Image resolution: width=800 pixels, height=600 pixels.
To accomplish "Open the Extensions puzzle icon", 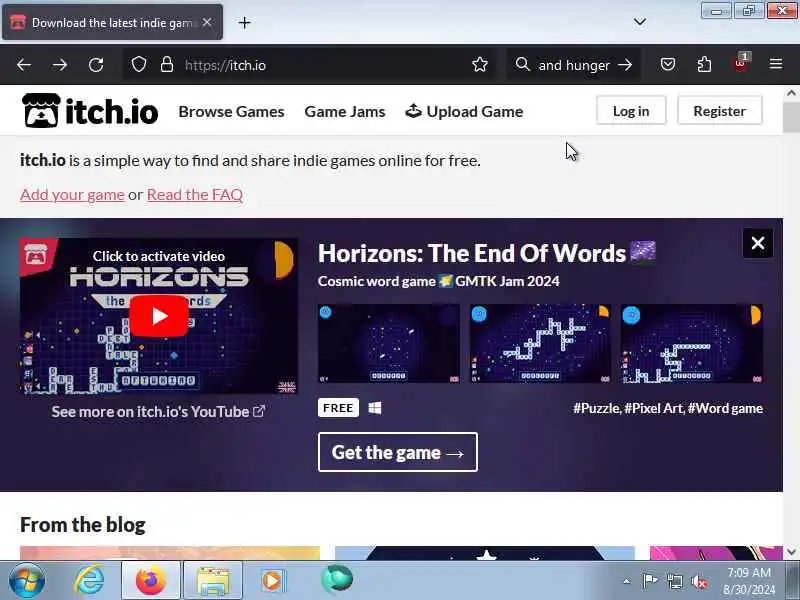I will pos(704,65).
